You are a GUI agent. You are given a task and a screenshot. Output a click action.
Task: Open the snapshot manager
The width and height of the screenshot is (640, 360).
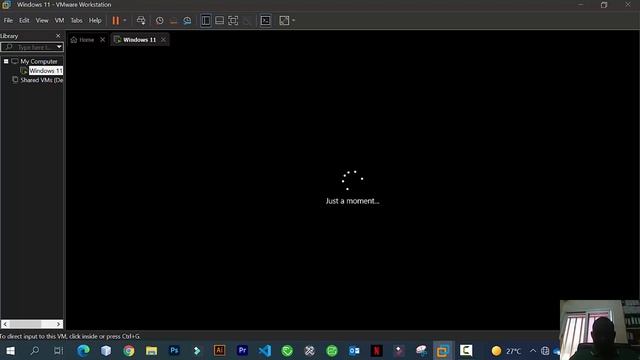(x=187, y=20)
